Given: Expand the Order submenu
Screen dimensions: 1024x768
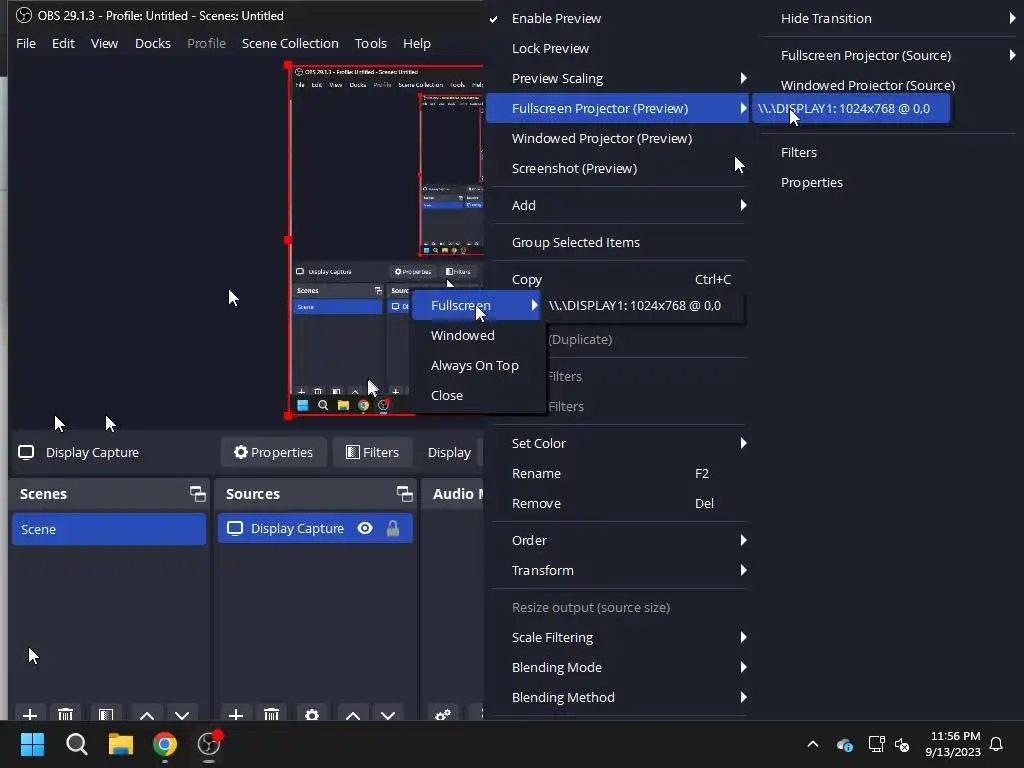Looking at the screenshot, I should [x=618, y=540].
